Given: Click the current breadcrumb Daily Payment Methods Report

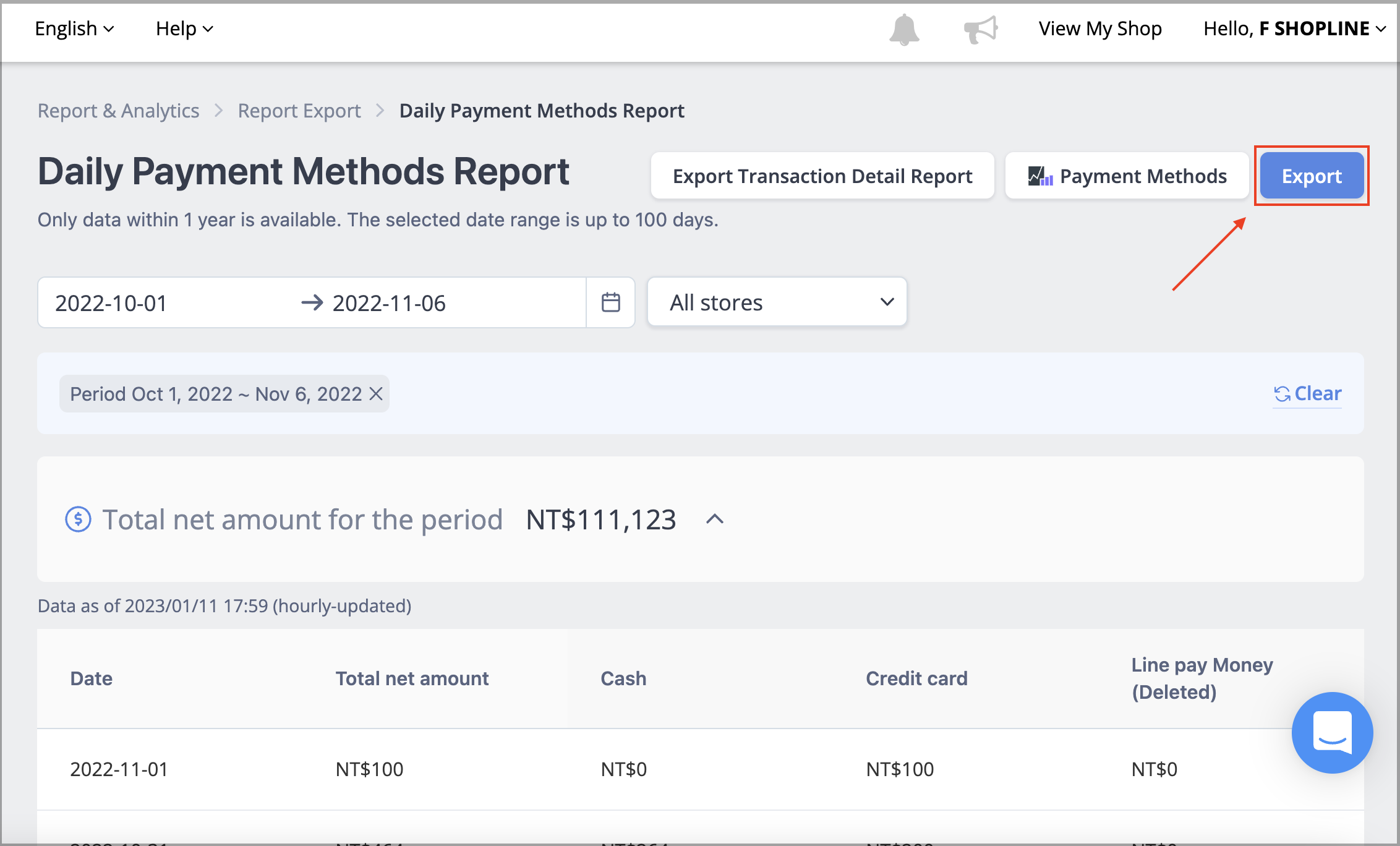Looking at the screenshot, I should [x=542, y=111].
